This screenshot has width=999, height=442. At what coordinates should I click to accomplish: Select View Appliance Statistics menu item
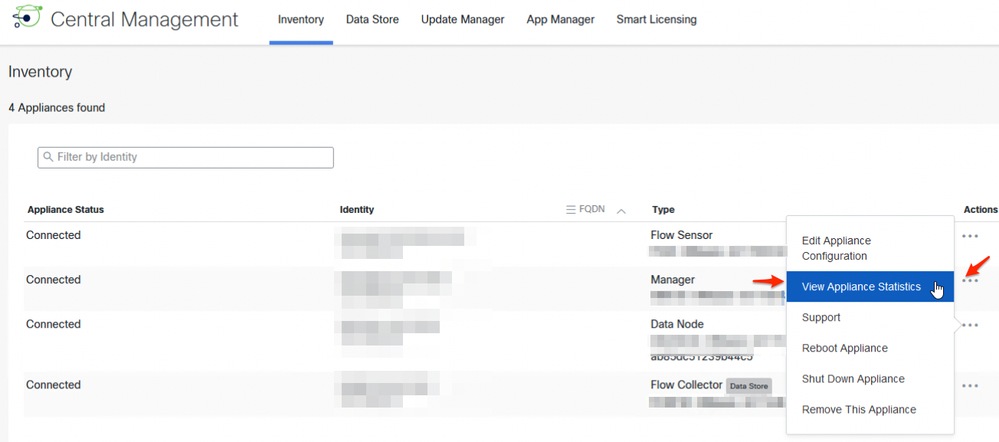861,287
